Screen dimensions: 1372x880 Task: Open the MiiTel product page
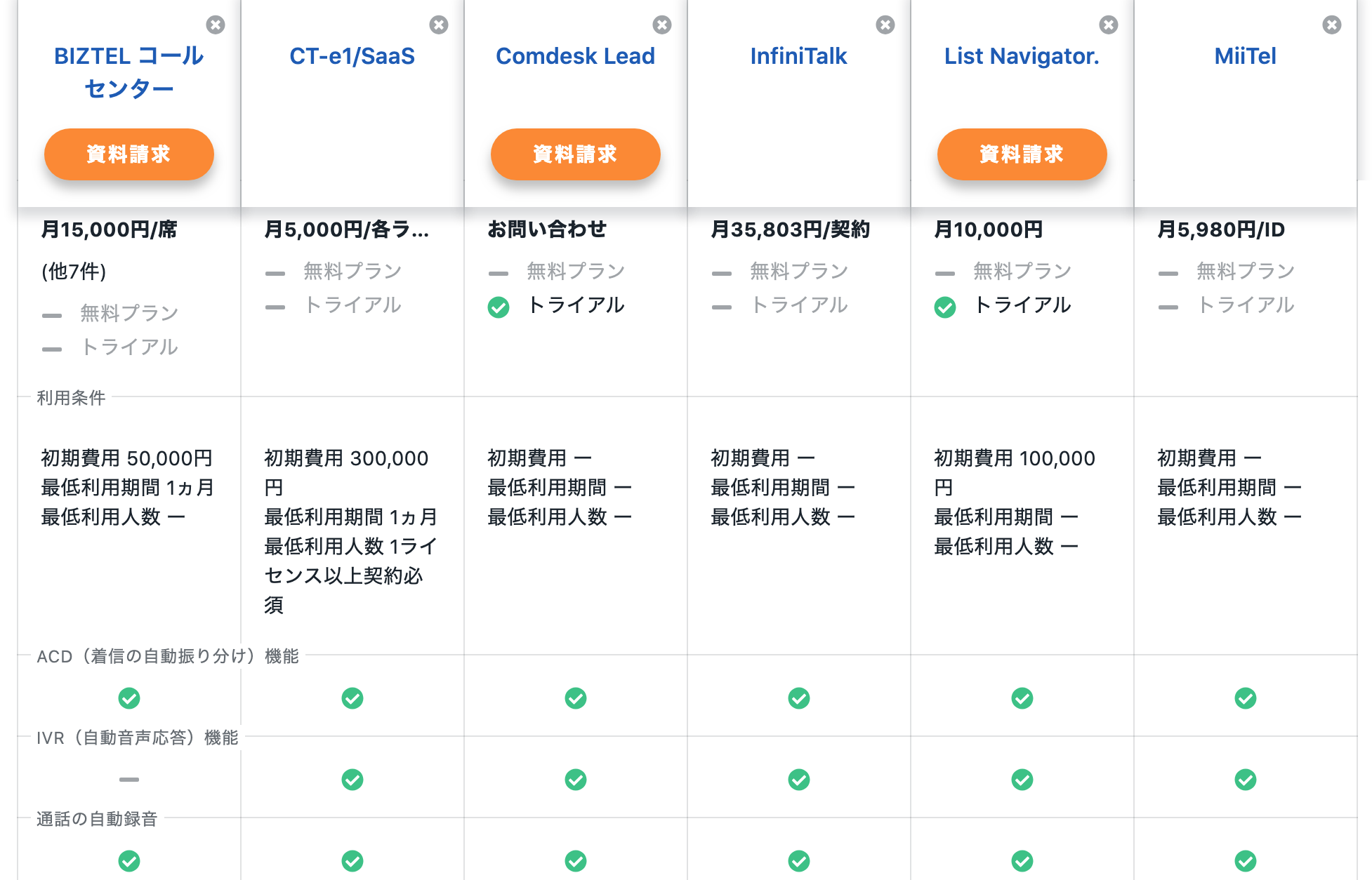[1244, 56]
